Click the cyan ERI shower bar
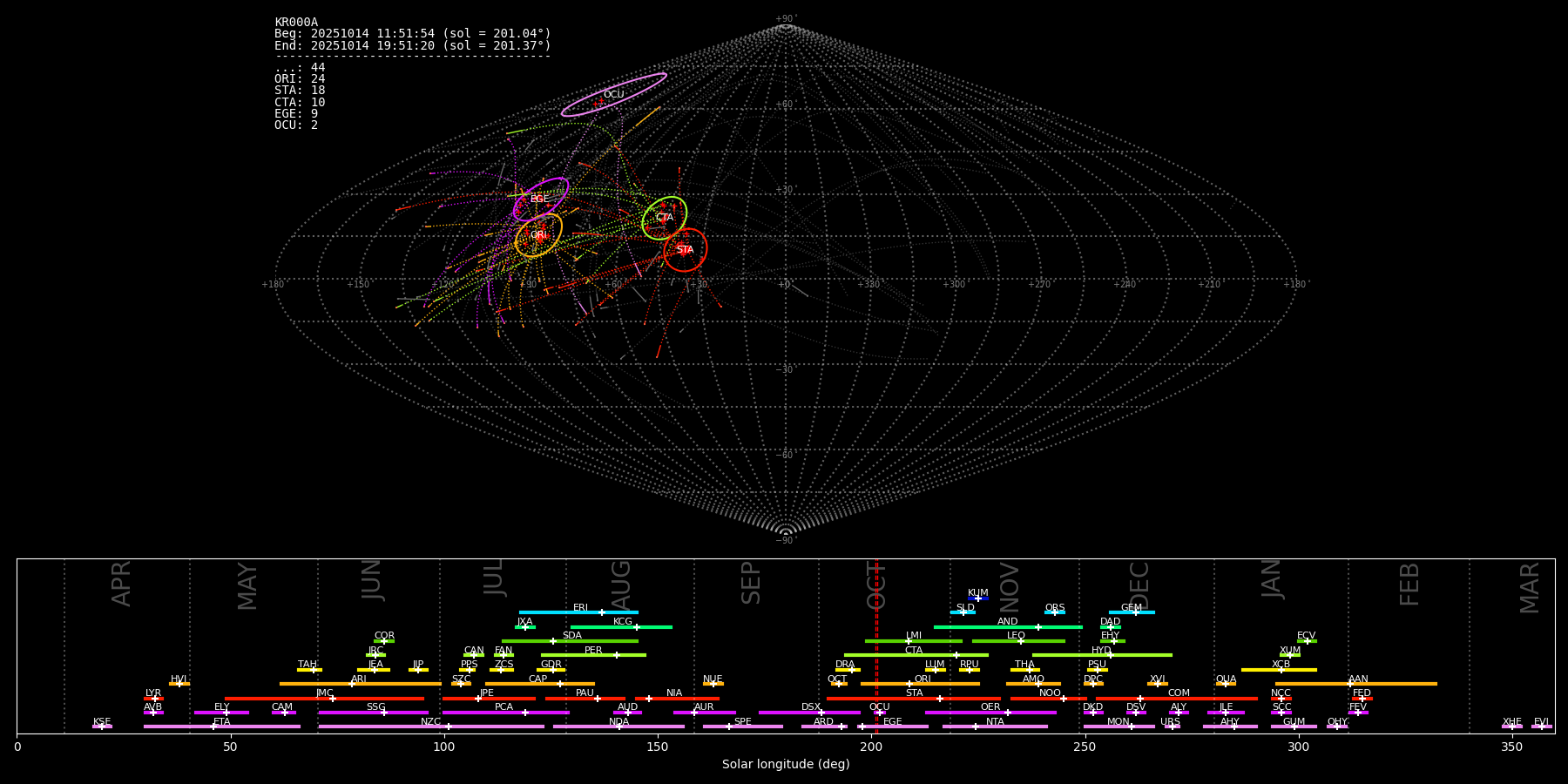The width and height of the screenshot is (1568, 784). pyautogui.click(x=578, y=612)
